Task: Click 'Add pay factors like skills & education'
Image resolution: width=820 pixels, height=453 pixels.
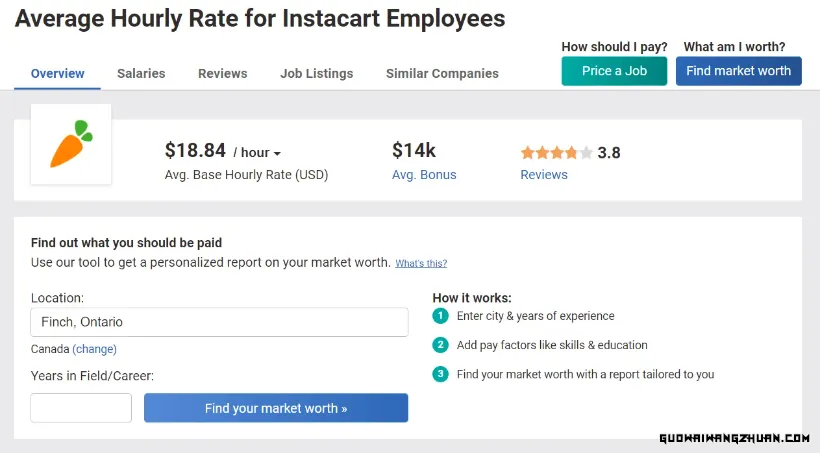Action: click(x=552, y=345)
